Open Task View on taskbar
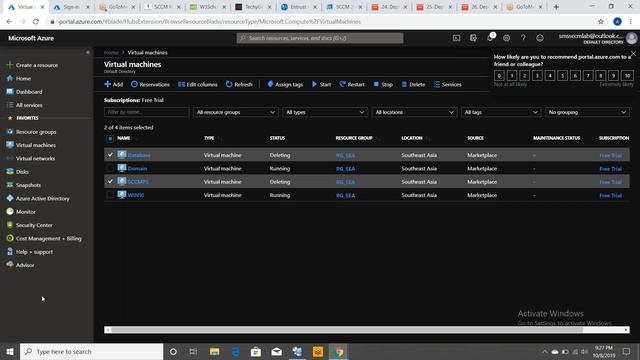Screen dimensions: 640x360 193,351
